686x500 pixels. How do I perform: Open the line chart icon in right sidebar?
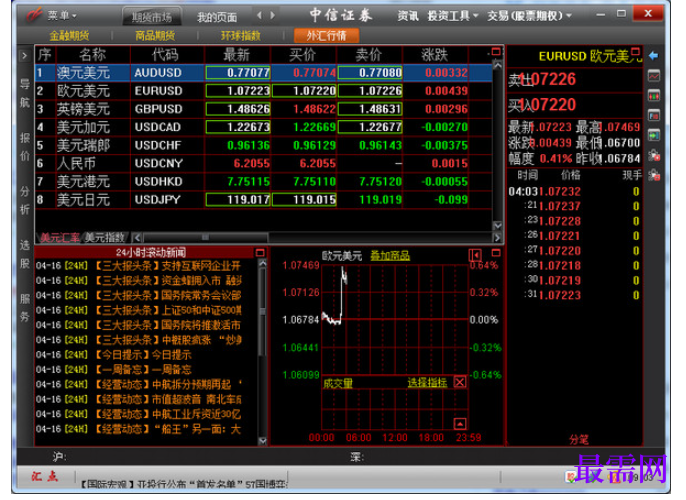[x=654, y=76]
